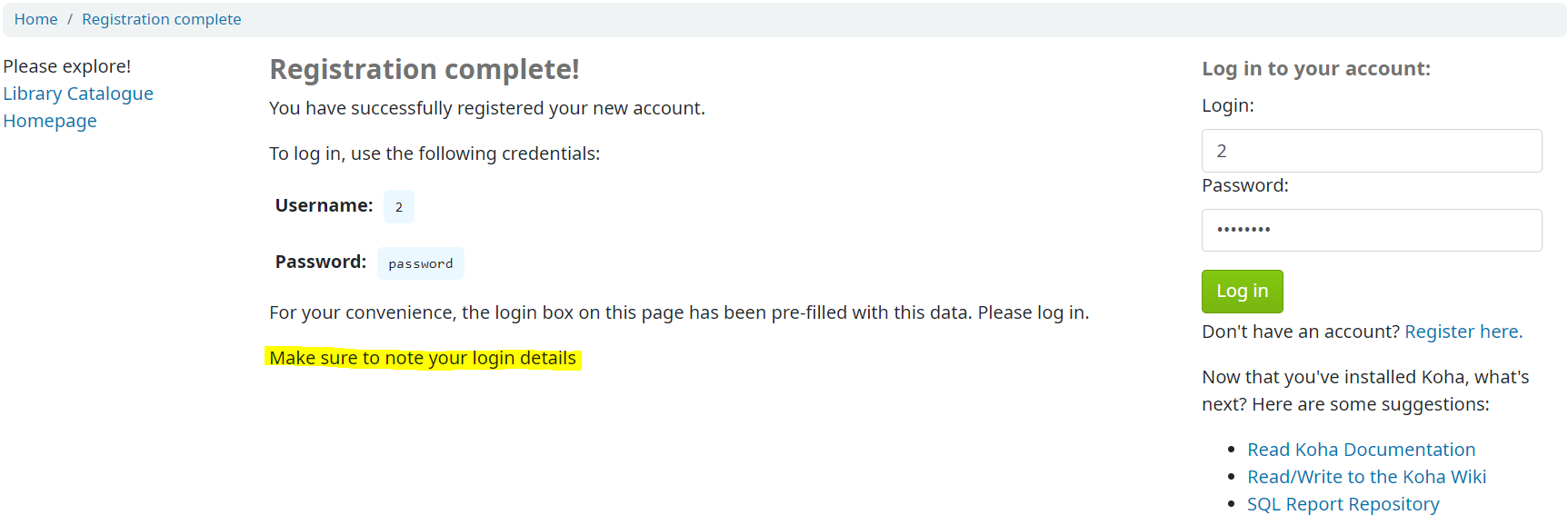This screenshot has width=1568, height=525.
Task: Open Read/Write to the Koha Wiki link
Action: point(1366,477)
